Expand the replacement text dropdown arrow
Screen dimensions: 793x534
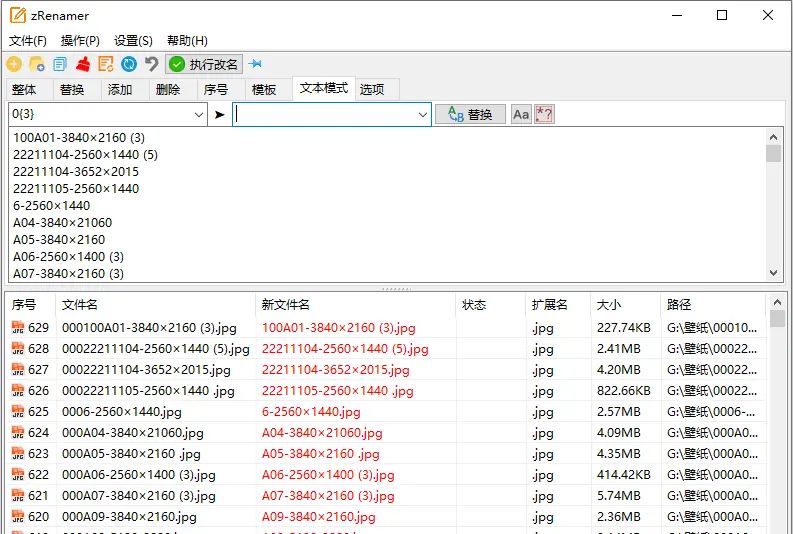[423, 115]
